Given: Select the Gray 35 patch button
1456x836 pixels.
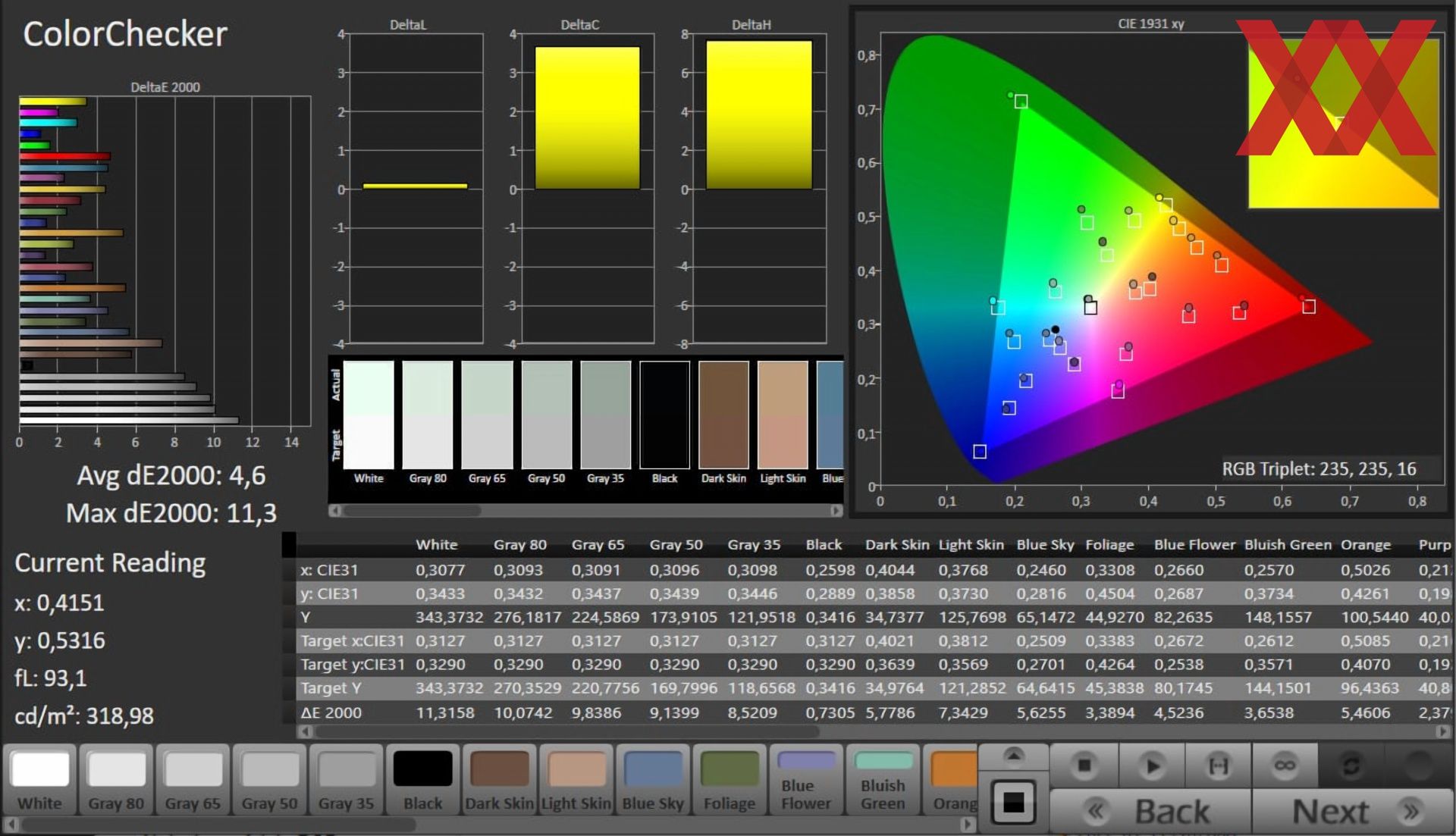Looking at the screenshot, I should (x=346, y=780).
